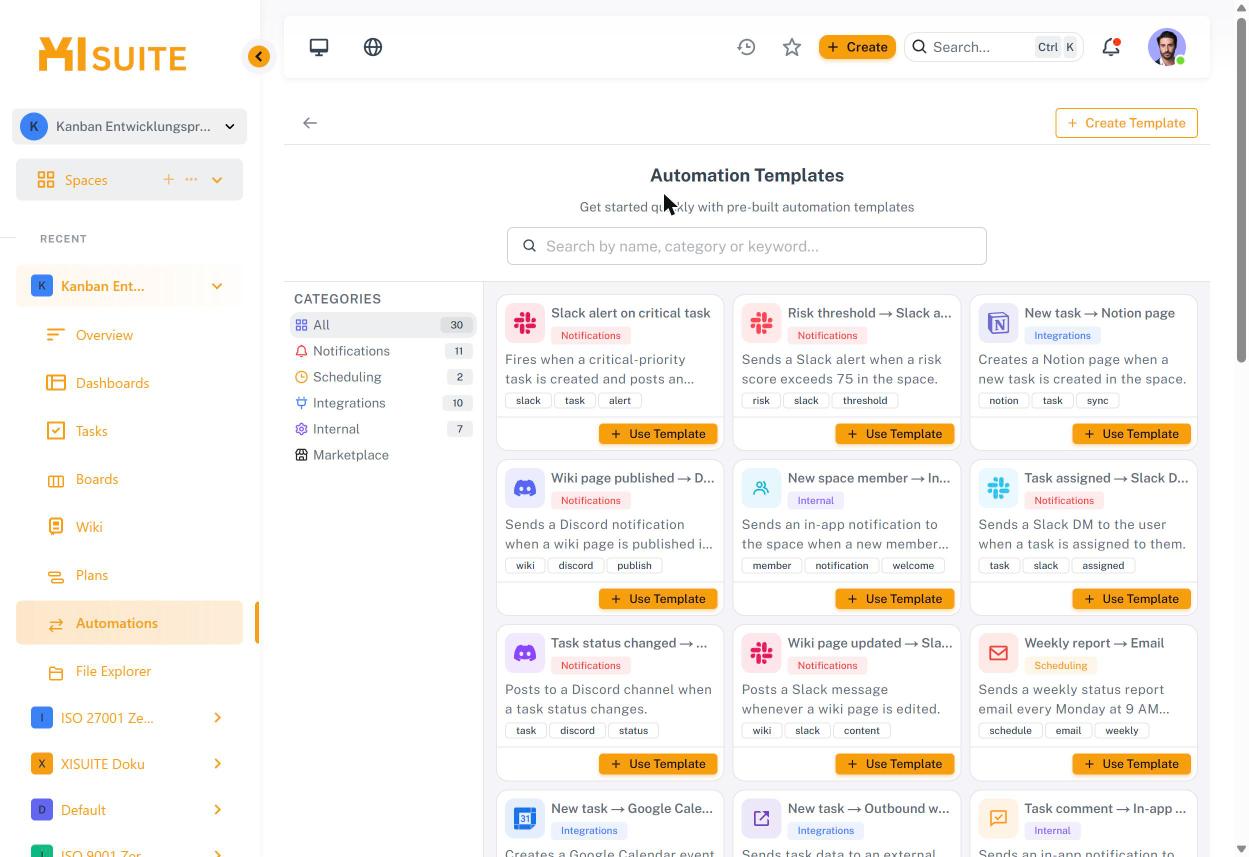Click the desktop monitor icon in the top bar
Image resolution: width=1249 pixels, height=857 pixels.
tap(319, 47)
